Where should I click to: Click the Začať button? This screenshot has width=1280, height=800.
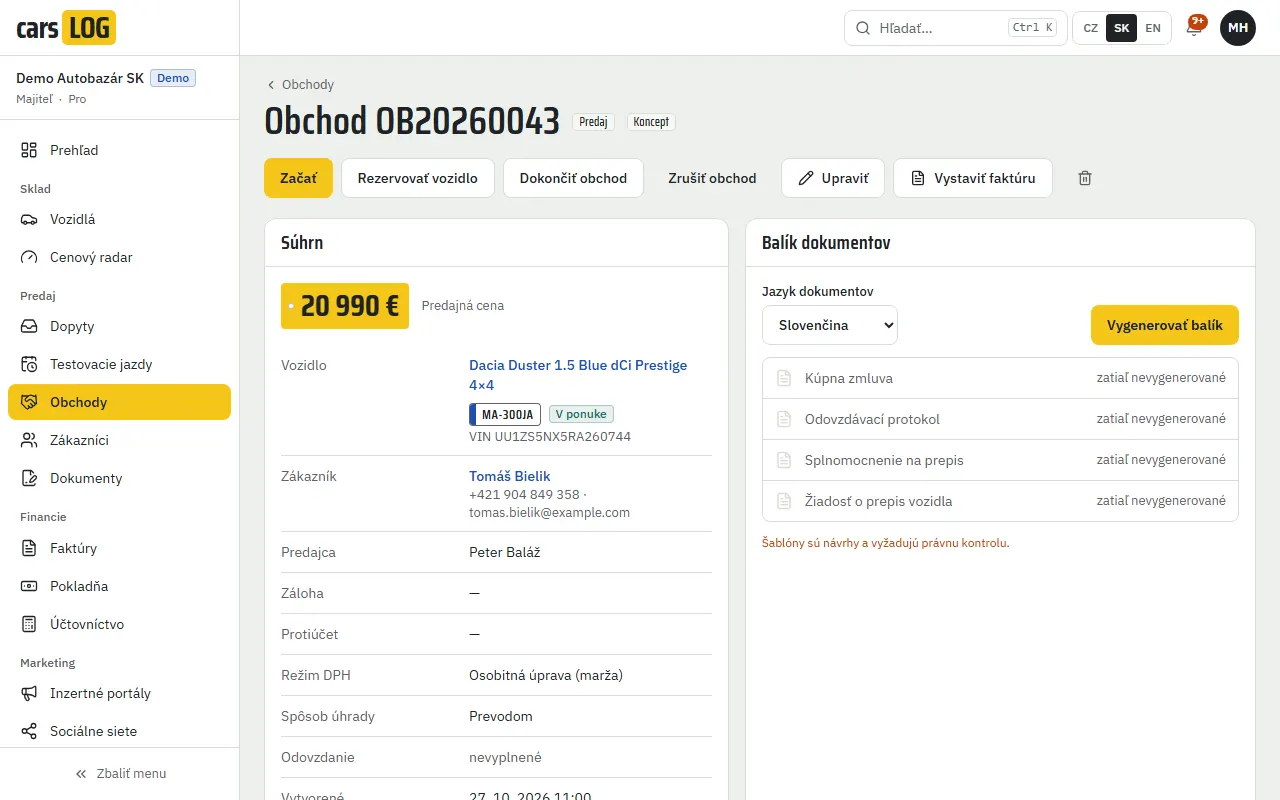(298, 178)
